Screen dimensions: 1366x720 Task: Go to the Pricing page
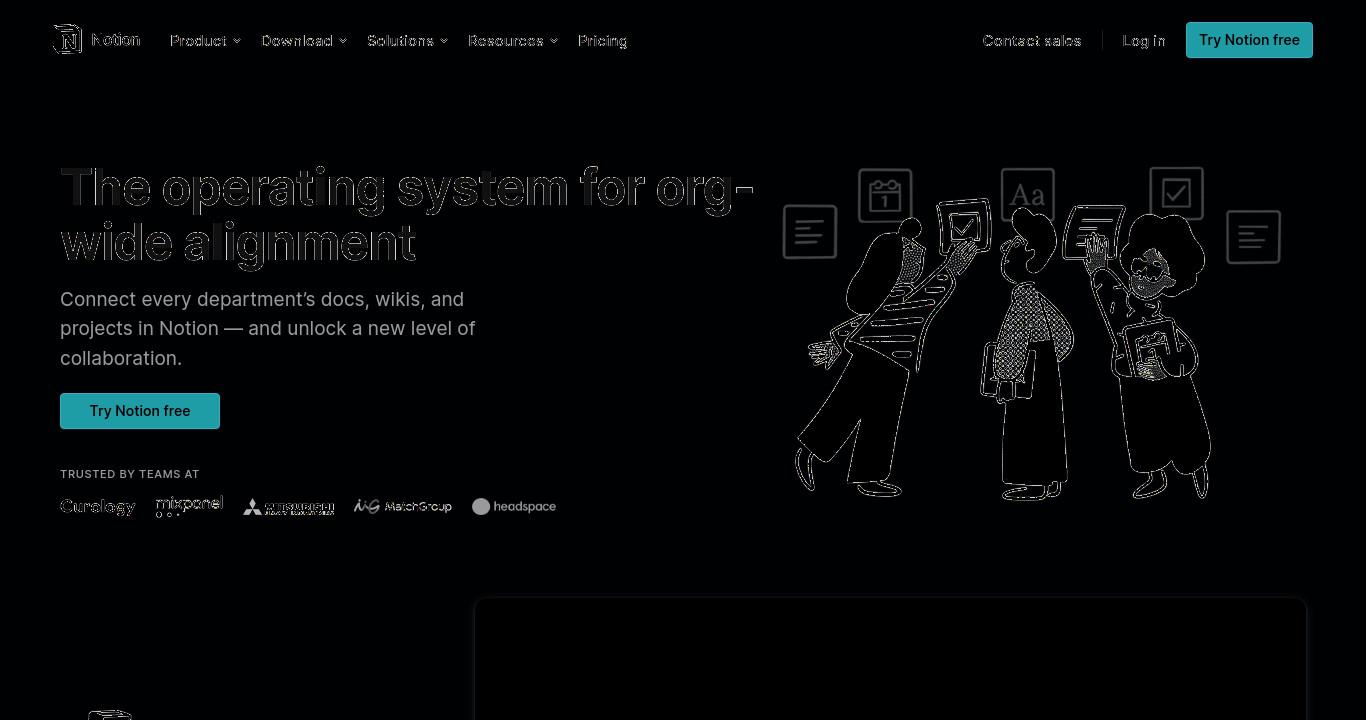tap(602, 40)
